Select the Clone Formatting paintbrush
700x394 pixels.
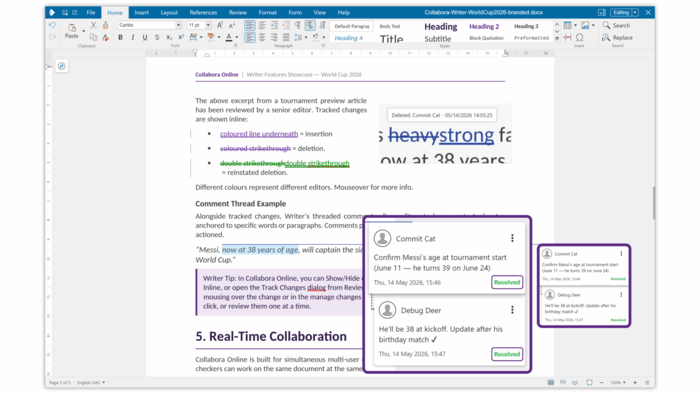click(x=105, y=25)
